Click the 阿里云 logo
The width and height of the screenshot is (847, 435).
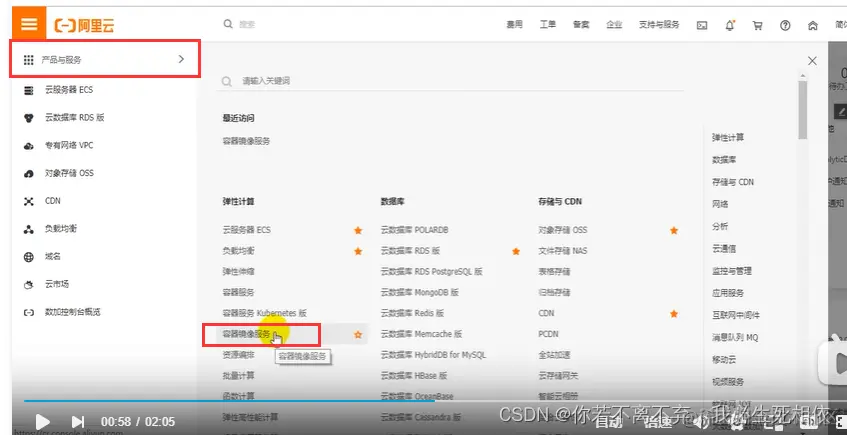point(84,25)
